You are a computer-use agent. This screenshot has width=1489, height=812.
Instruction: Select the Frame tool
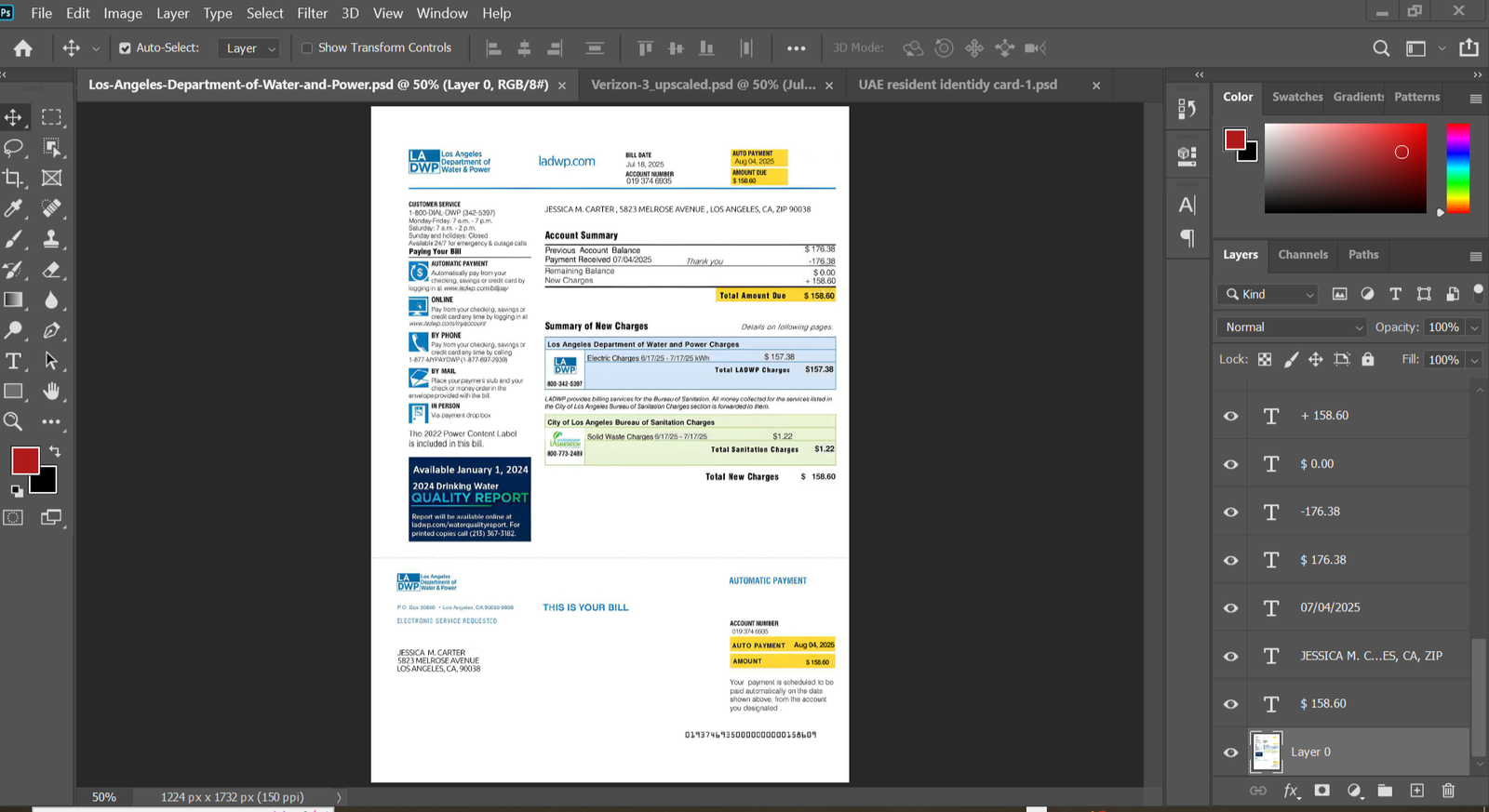[51, 178]
